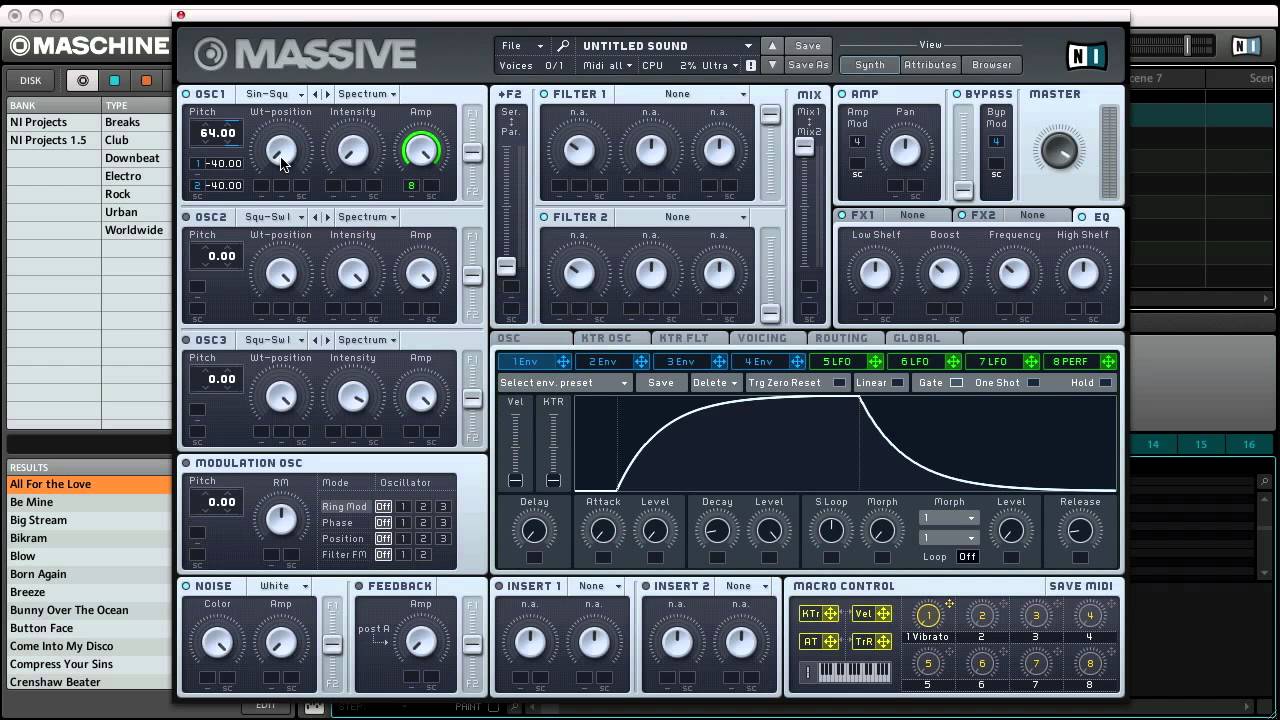This screenshot has width=1280, height=720.
Task: Click the orange icon in Maschine browser toolbar
Action: coord(146,81)
